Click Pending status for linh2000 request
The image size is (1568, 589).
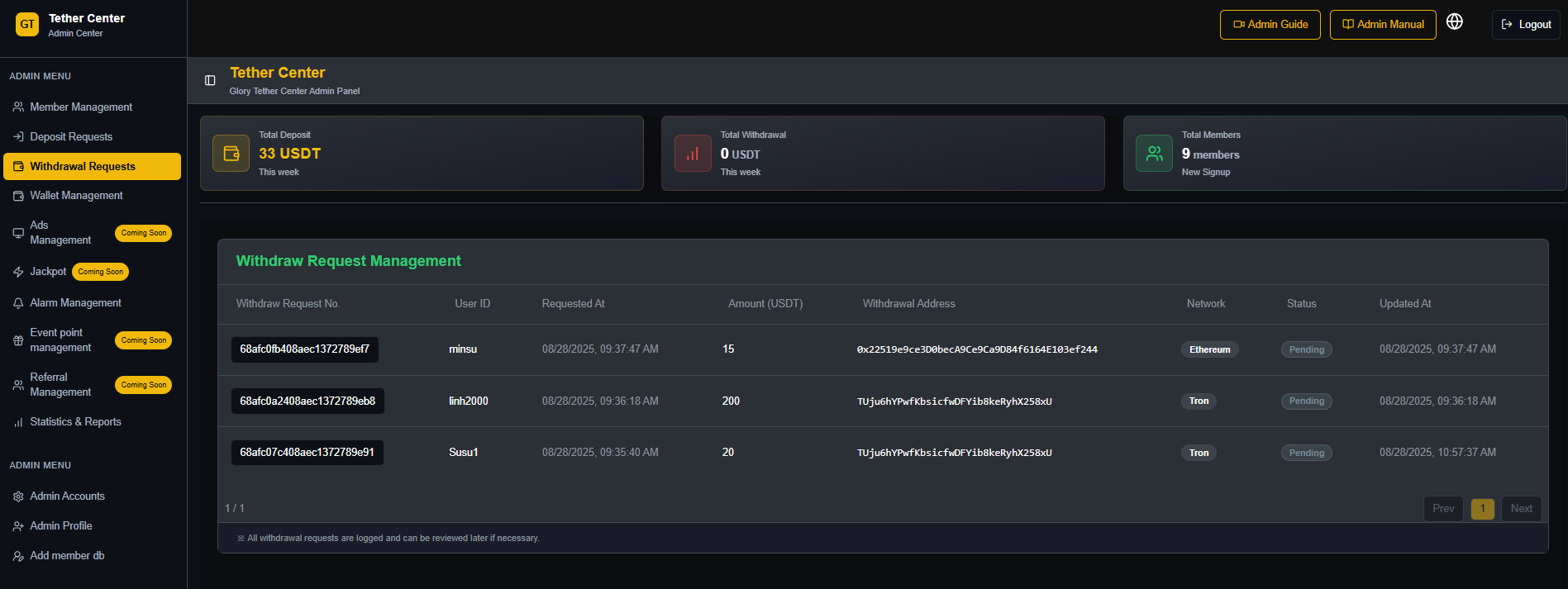[x=1306, y=401]
